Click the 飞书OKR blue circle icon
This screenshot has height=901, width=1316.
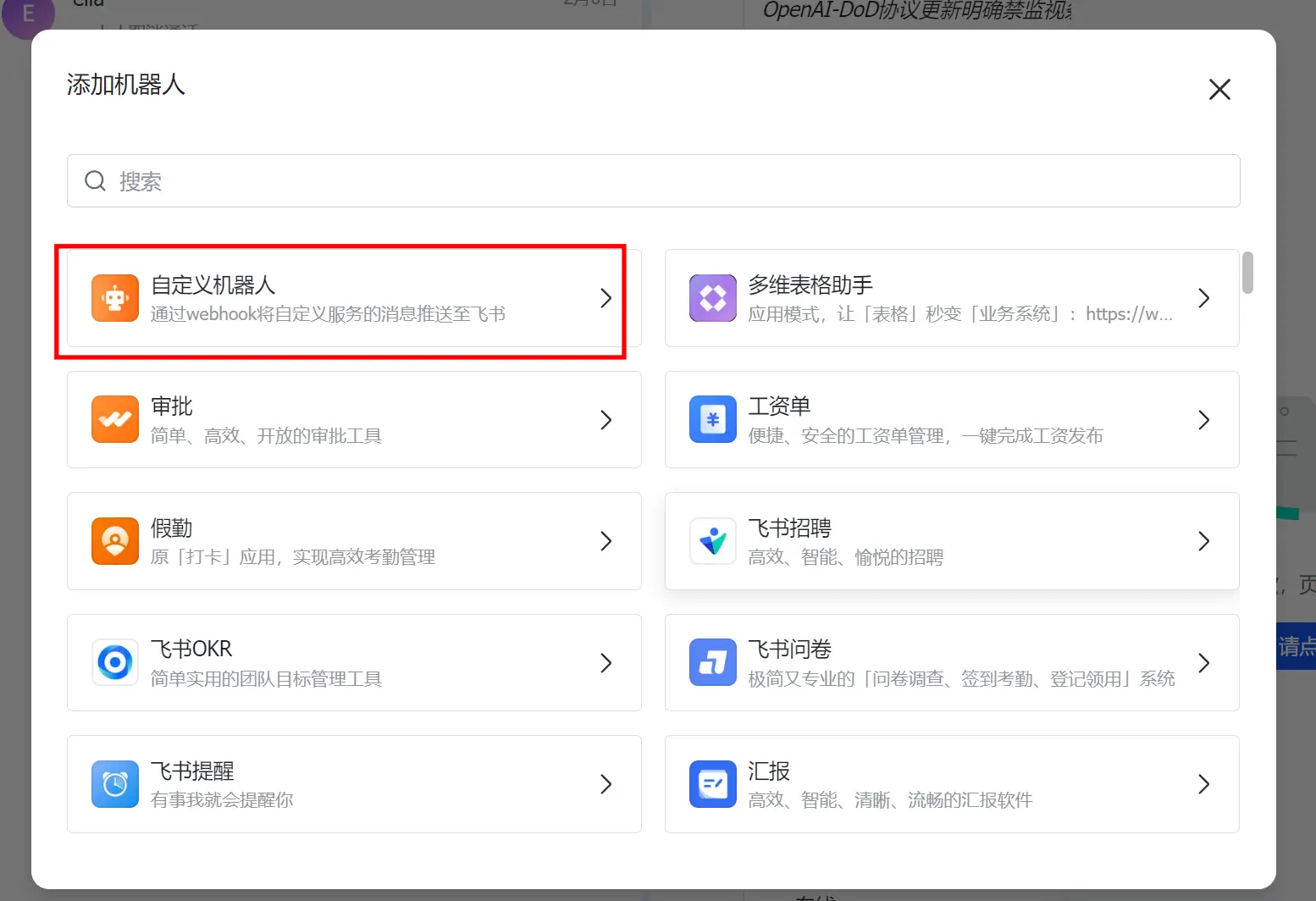(x=115, y=662)
